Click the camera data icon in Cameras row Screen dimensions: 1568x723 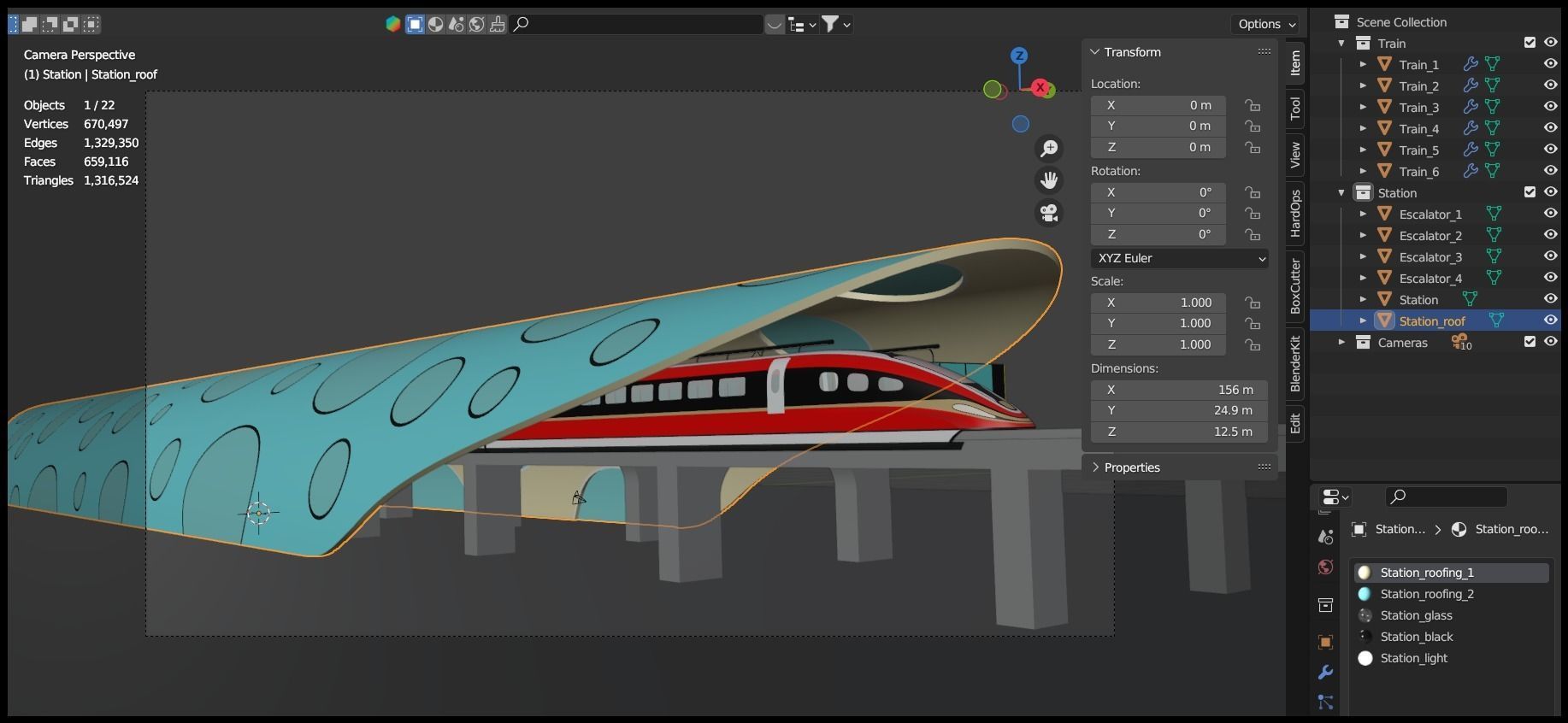1460,342
